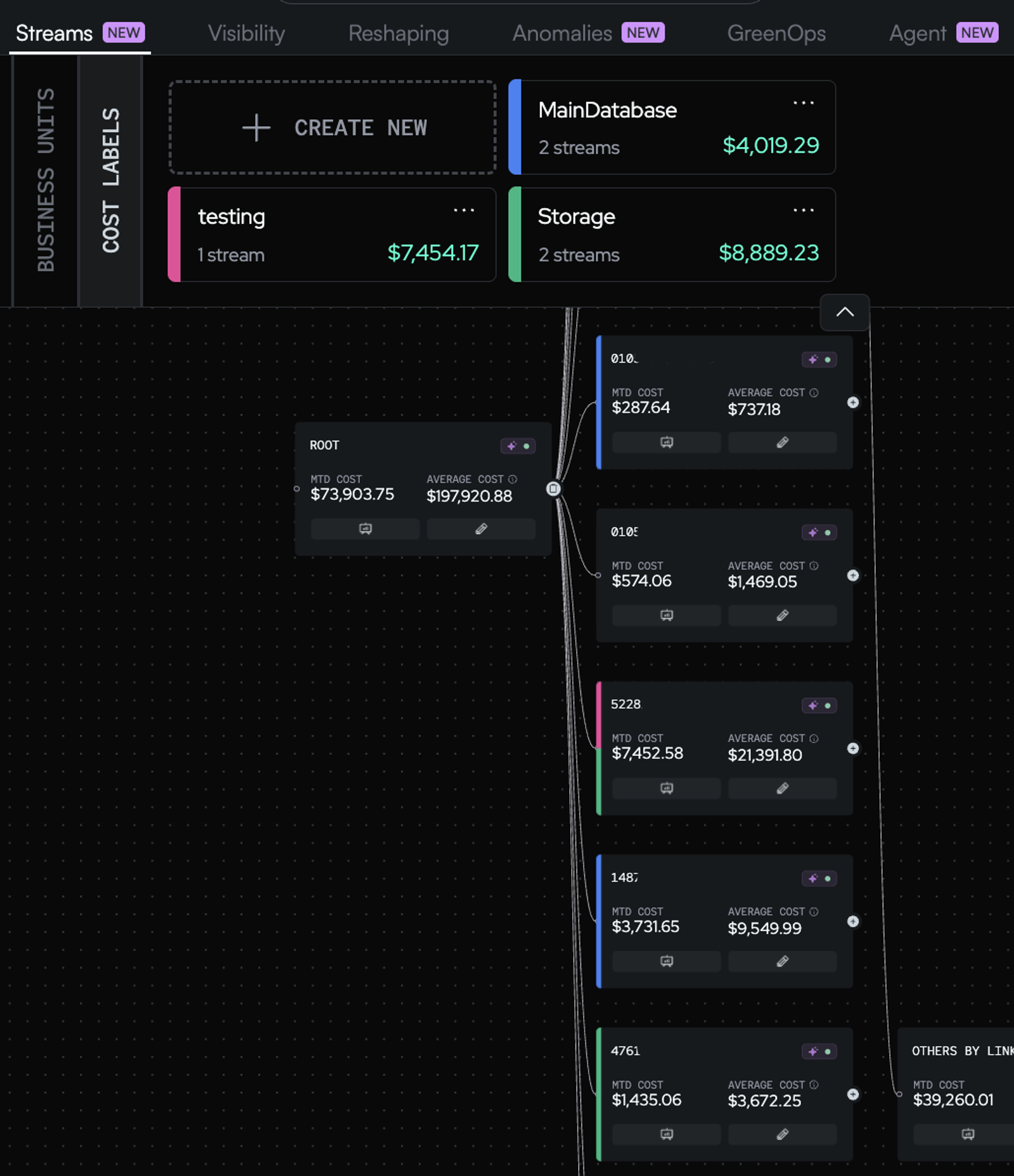The width and height of the screenshot is (1014, 1176).
Task: Click the ROOT node average cost info icon
Action: tap(513, 479)
